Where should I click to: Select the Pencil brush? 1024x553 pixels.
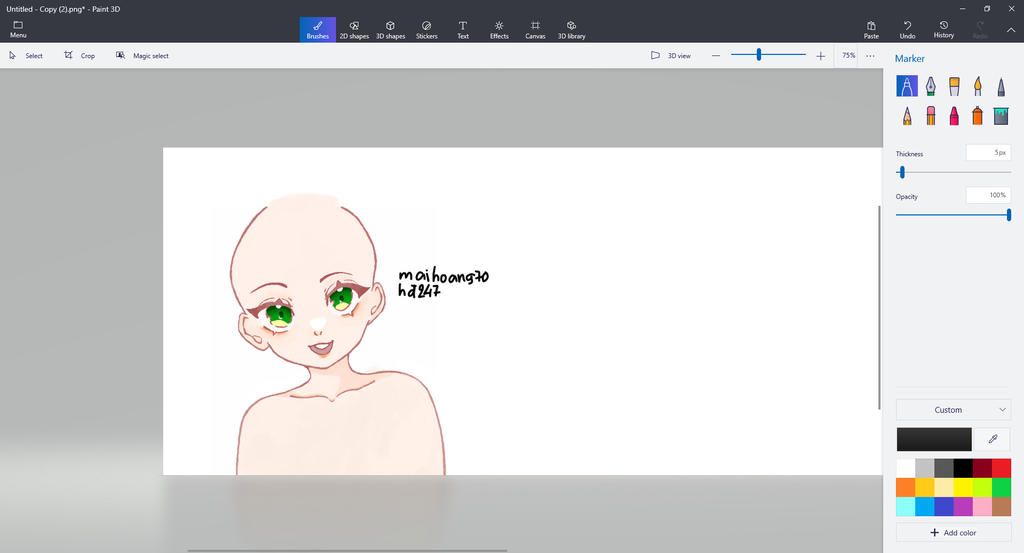[x=906, y=116]
